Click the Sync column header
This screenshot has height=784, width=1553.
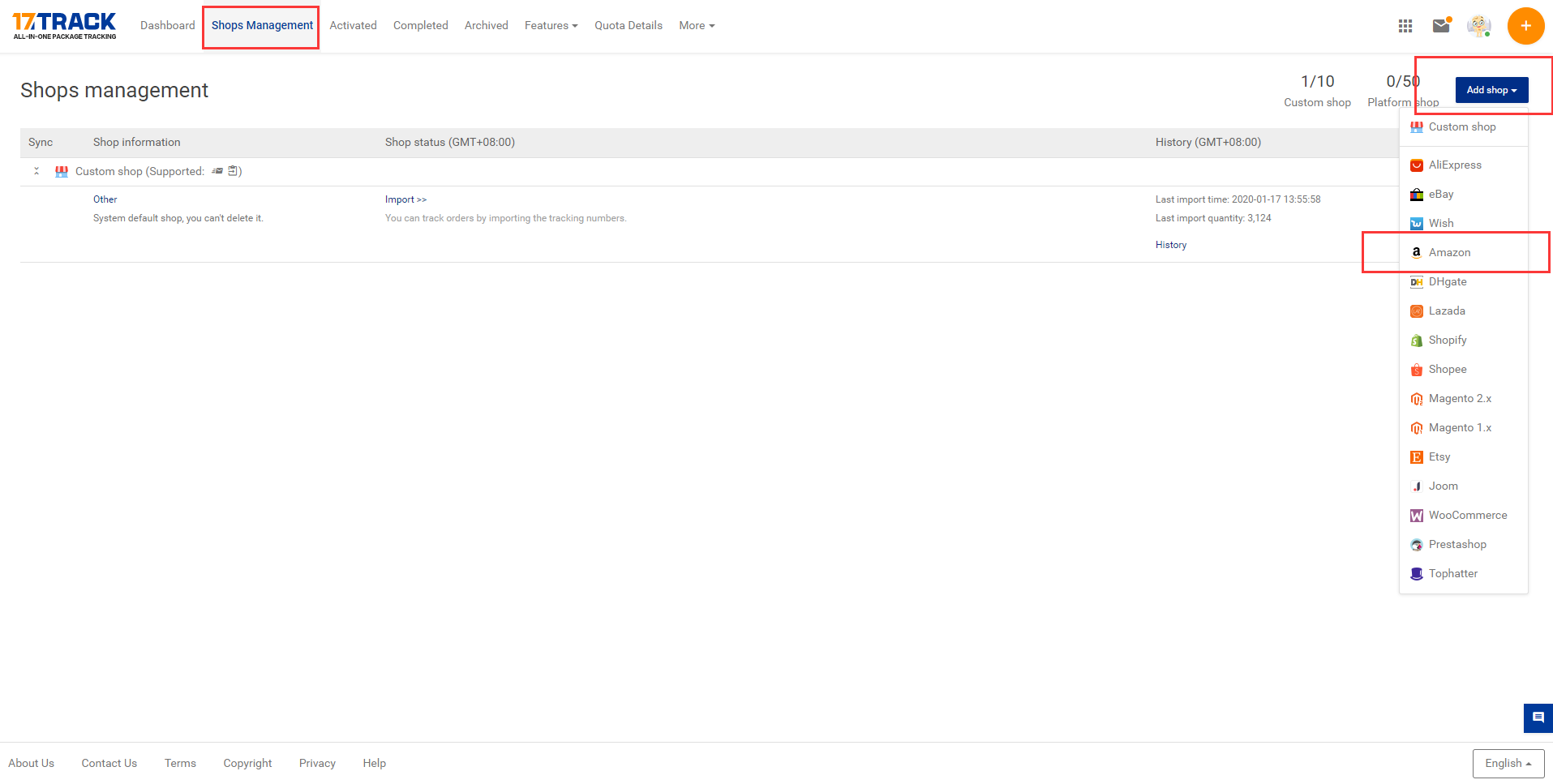(41, 143)
